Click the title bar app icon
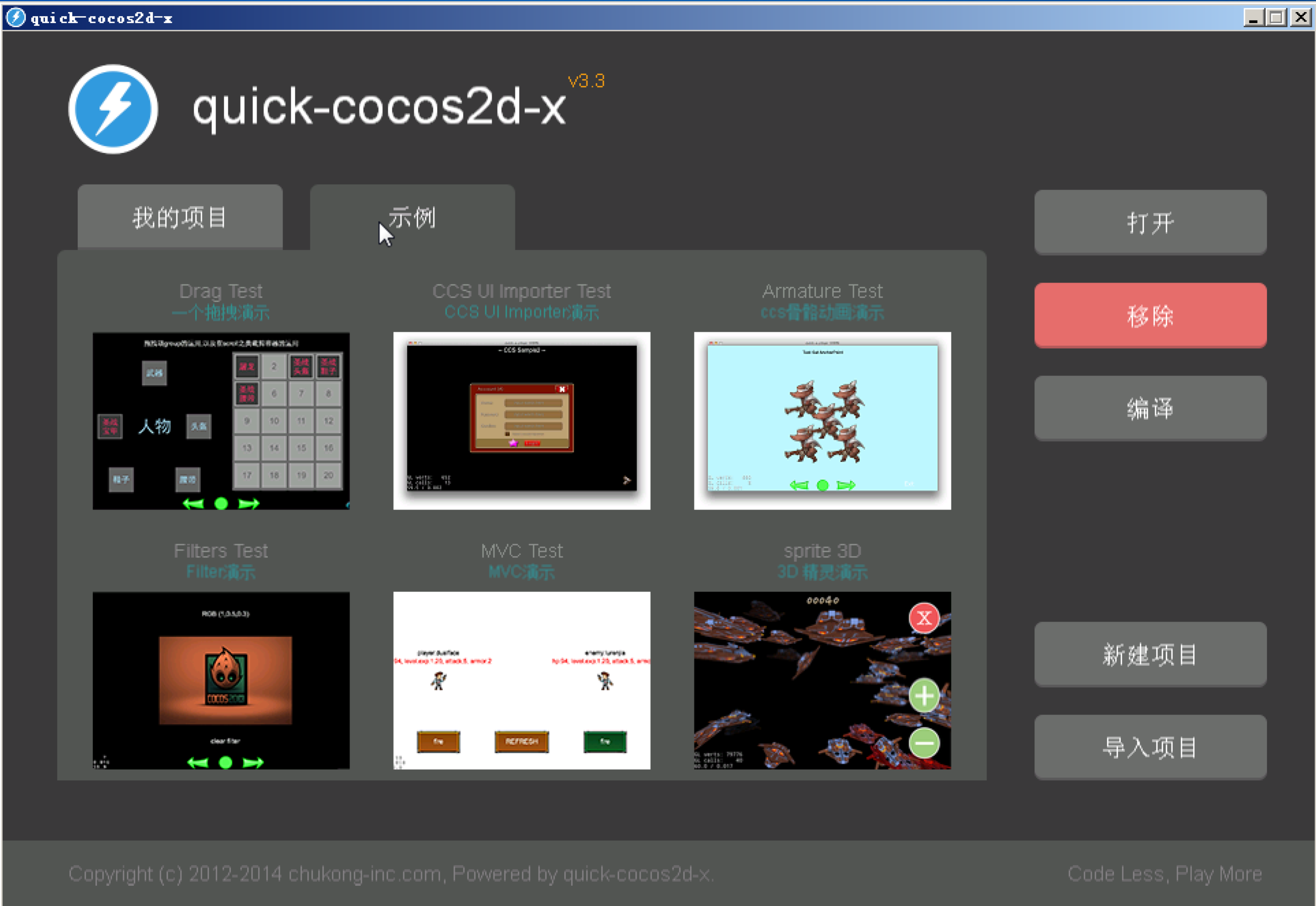Viewport: 1316px width, 906px height. [15, 18]
